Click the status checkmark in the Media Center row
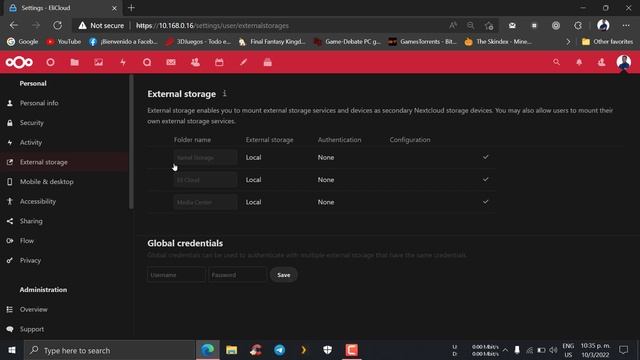640x360 pixels. click(x=485, y=202)
